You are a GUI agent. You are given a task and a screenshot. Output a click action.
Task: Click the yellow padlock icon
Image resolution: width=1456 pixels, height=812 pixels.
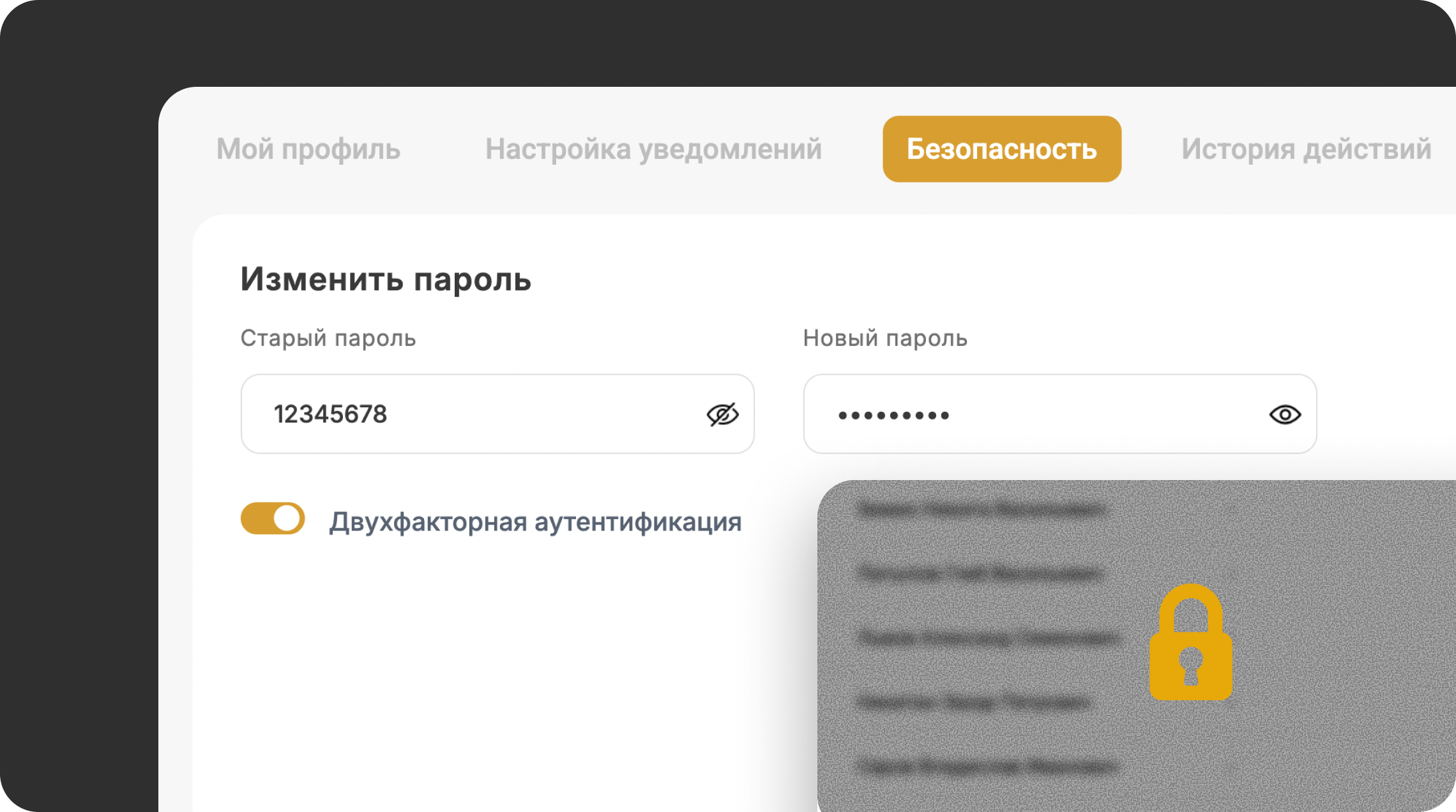click(x=1190, y=642)
